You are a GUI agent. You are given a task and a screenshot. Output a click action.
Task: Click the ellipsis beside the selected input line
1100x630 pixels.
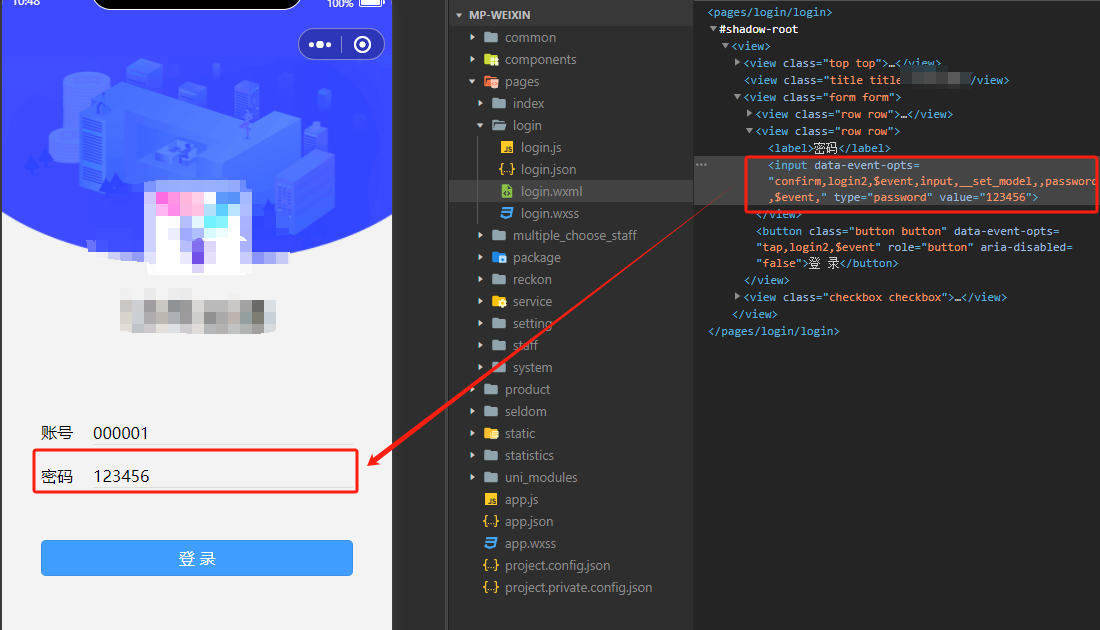point(702,164)
